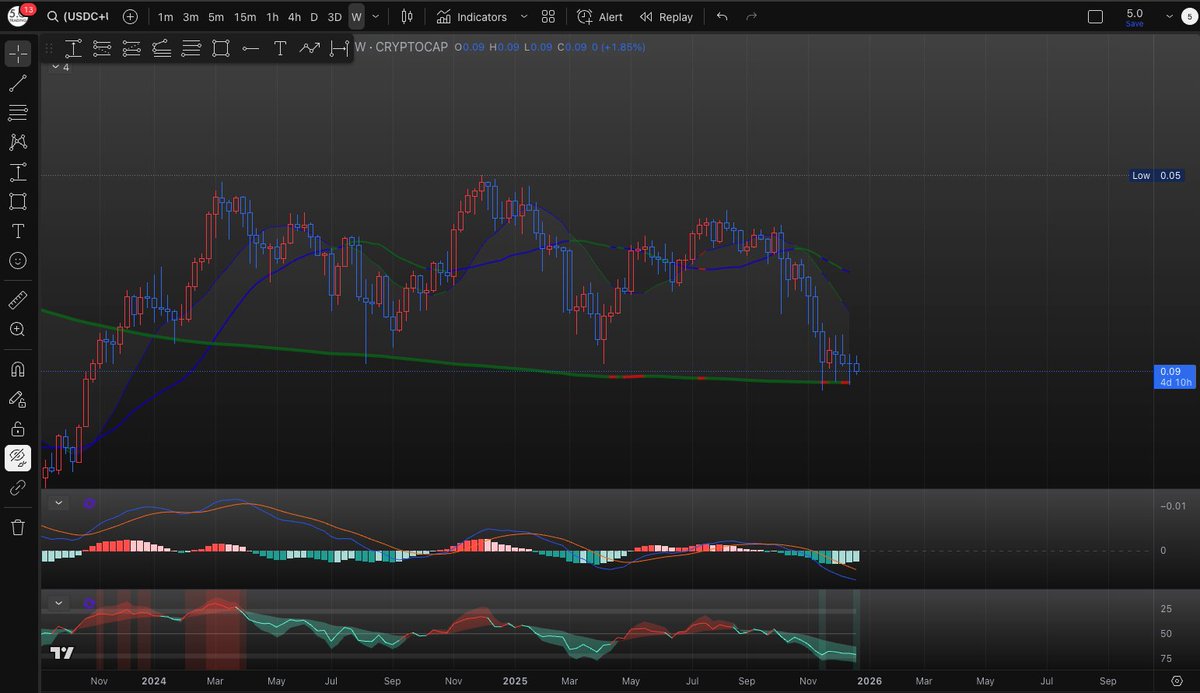The height and width of the screenshot is (693, 1200).
Task: Click the TradingView logo on chart
Action: (x=62, y=653)
